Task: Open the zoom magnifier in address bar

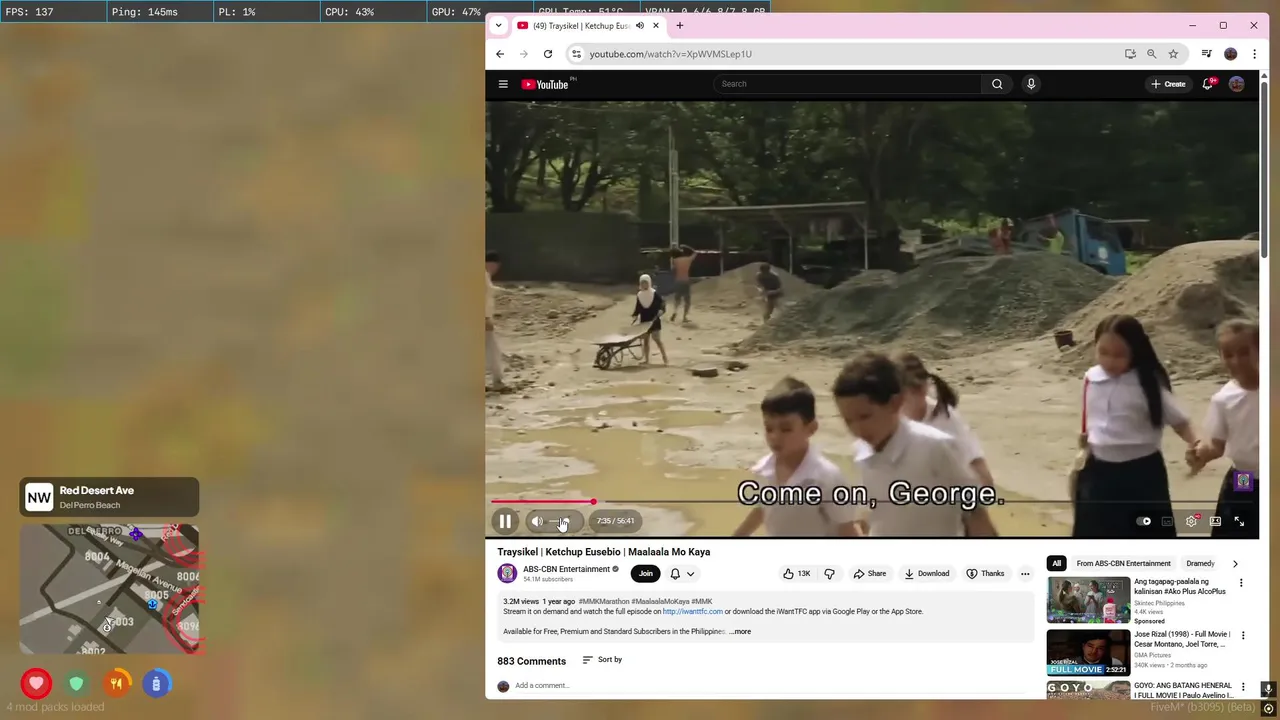Action: pyautogui.click(x=1152, y=54)
